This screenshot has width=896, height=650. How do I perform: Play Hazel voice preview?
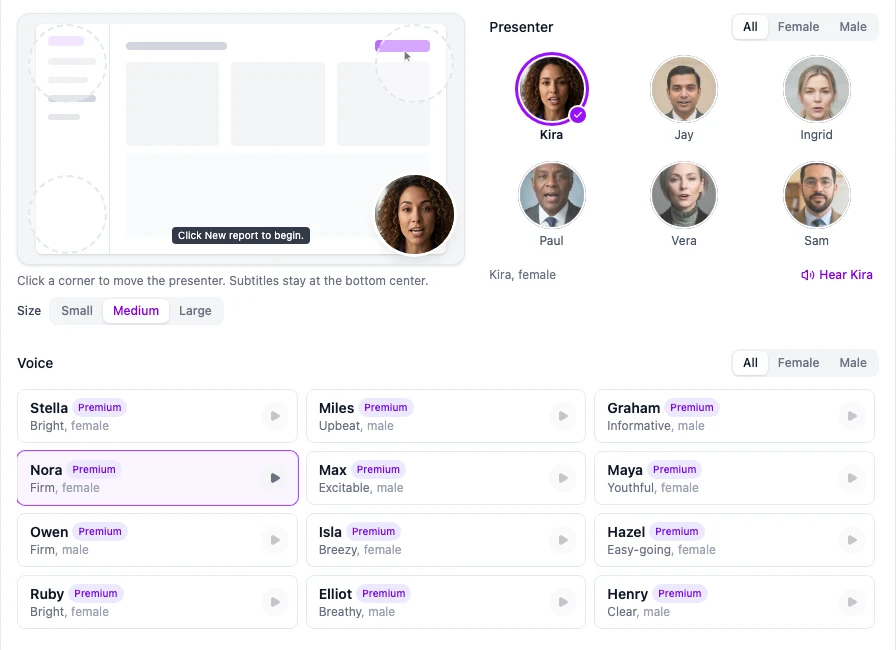pyautogui.click(x=851, y=540)
